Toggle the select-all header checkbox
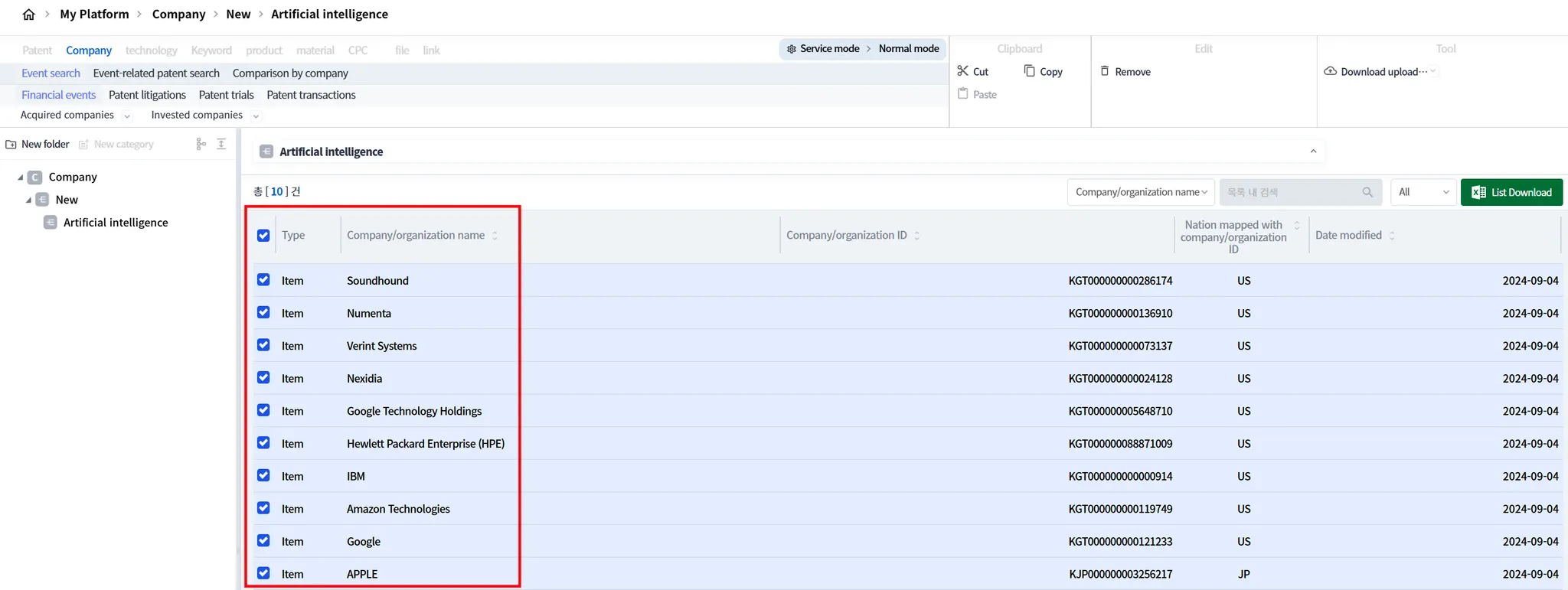1568x590 pixels. pyautogui.click(x=263, y=236)
